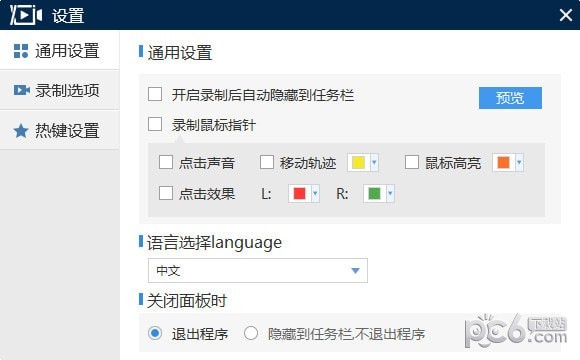580x360 pixels.
Task: Pick the orange 鼠标高亮 color swatch
Action: [x=503, y=162]
